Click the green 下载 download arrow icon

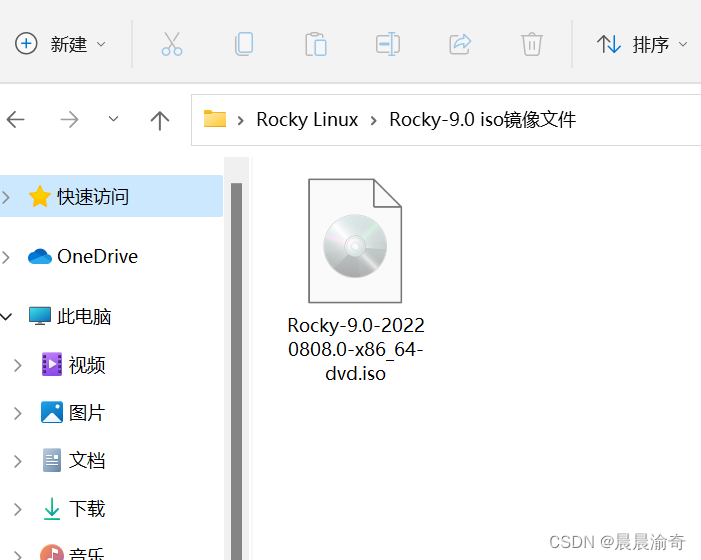click(52, 509)
